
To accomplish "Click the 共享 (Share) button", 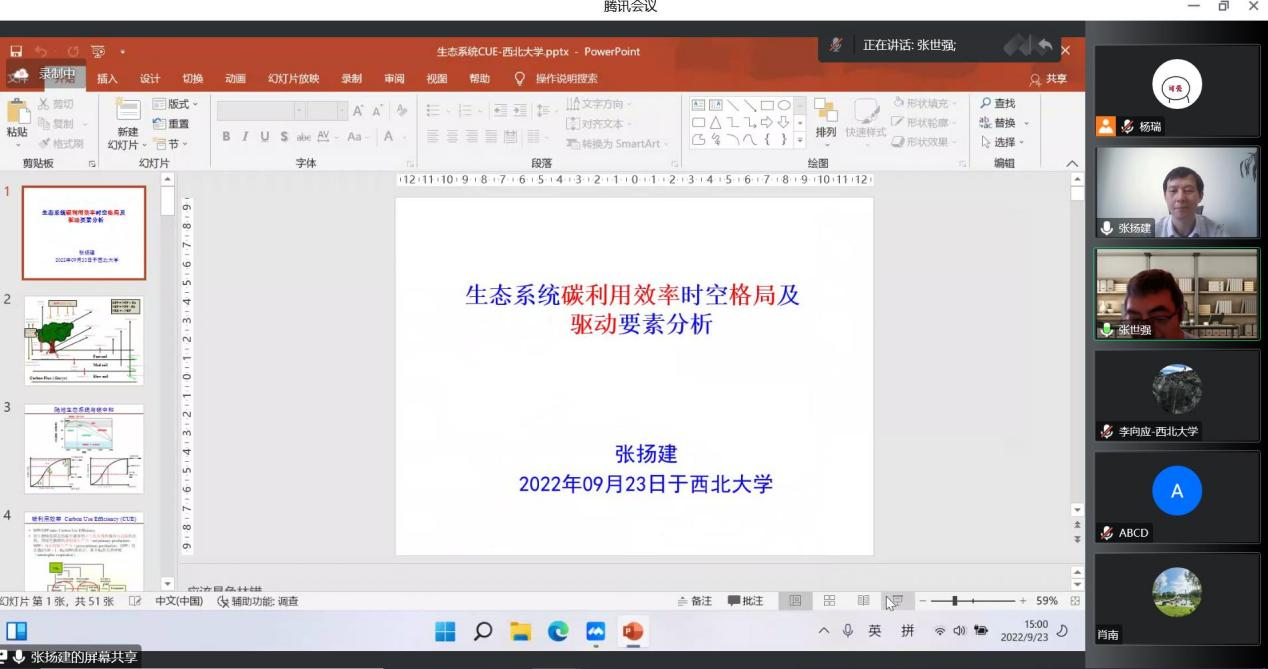I will 1048,79.
